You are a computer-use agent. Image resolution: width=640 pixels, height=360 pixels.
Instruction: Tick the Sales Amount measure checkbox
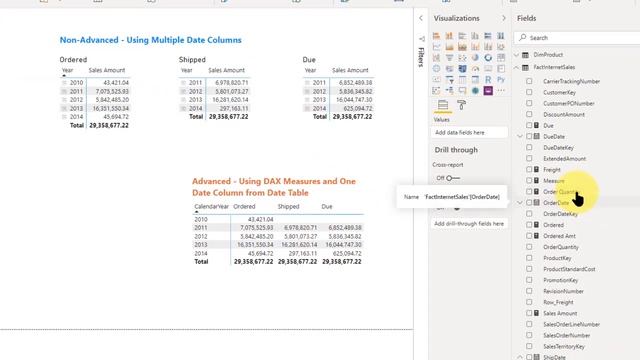coord(529,313)
